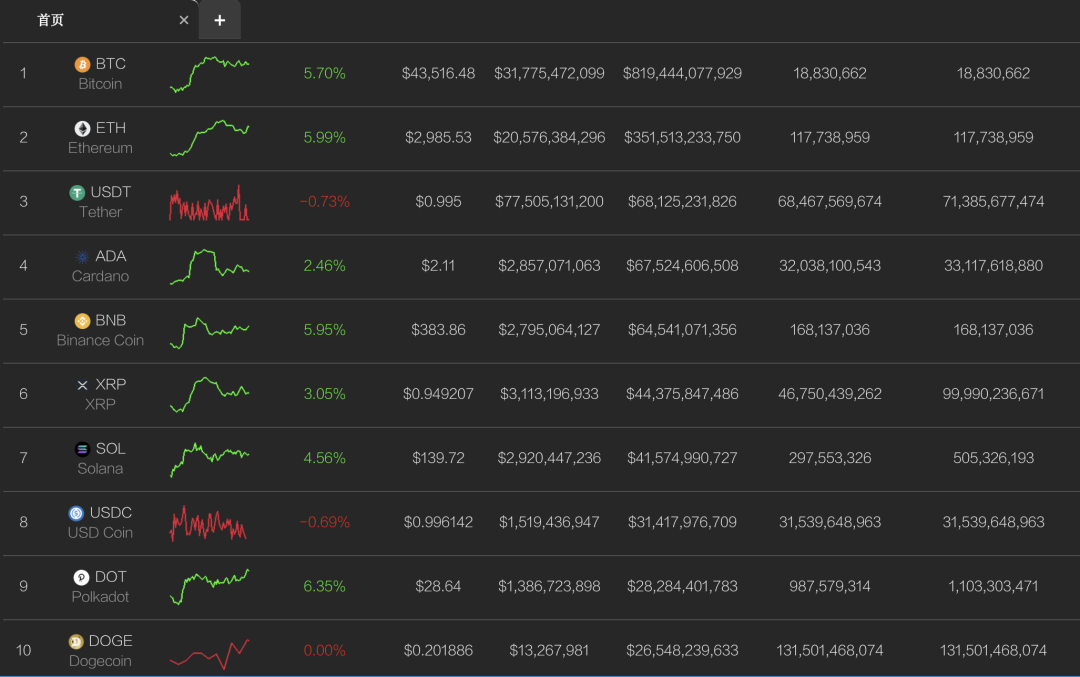Viewport: 1080px width, 677px height.
Task: Click the $77,505,131,200 USDT volume
Action: [x=549, y=202]
